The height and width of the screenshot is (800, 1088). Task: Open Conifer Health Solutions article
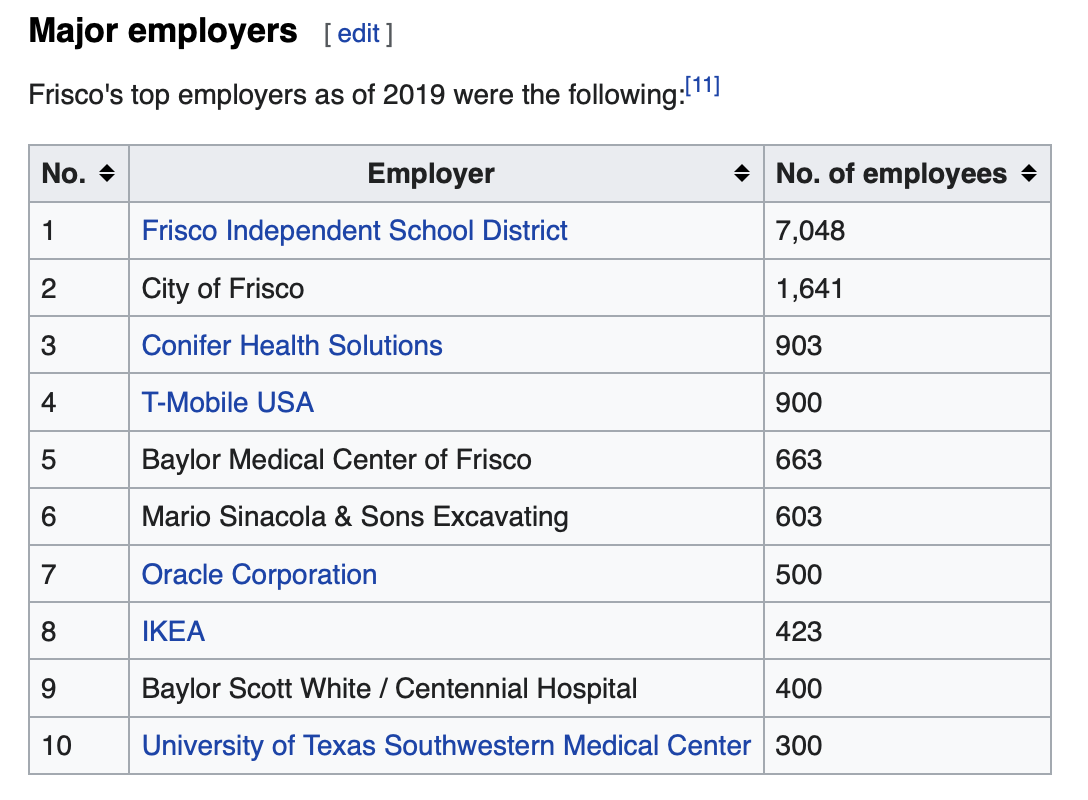click(292, 346)
